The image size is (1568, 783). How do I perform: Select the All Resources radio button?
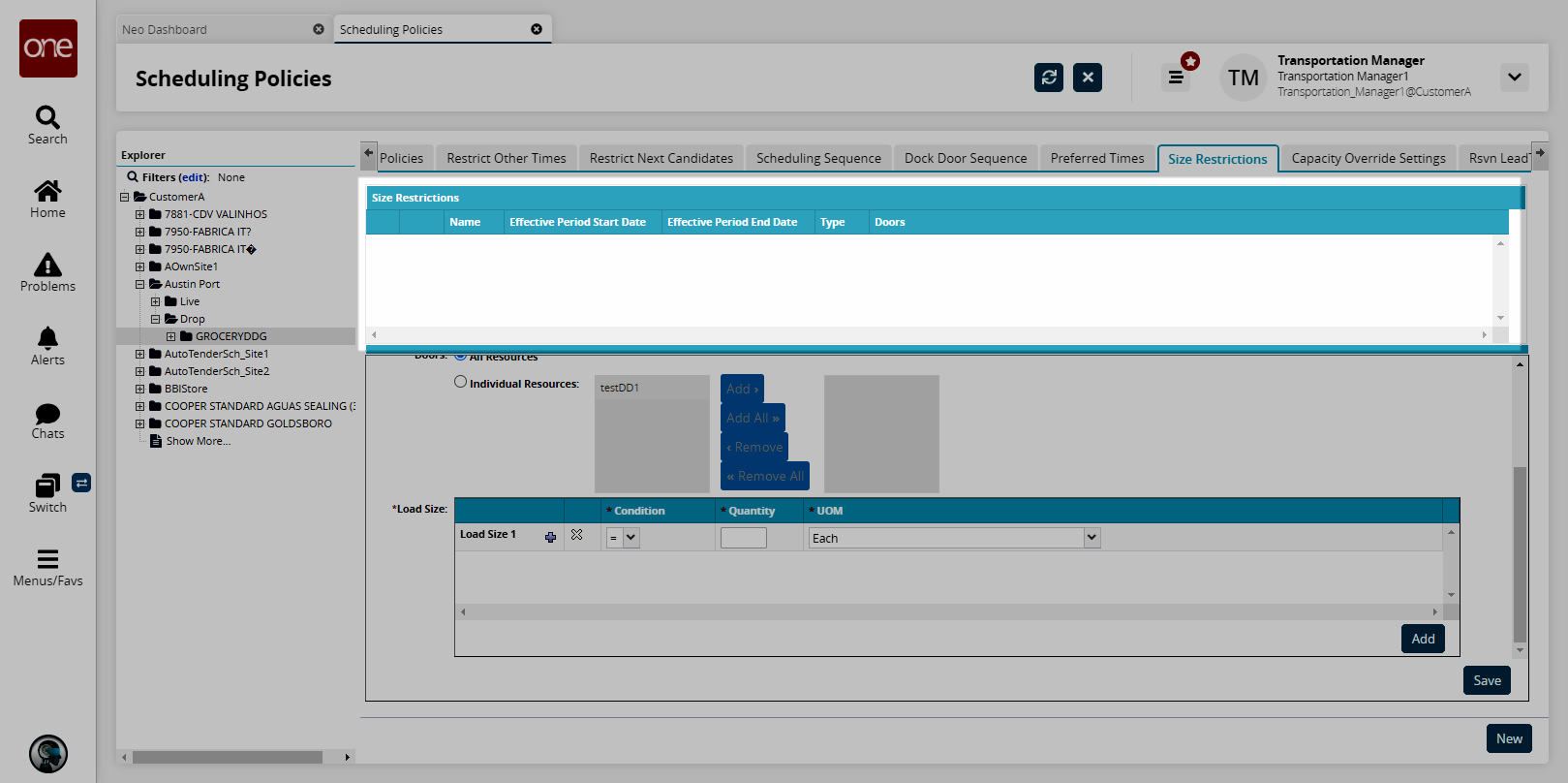461,357
